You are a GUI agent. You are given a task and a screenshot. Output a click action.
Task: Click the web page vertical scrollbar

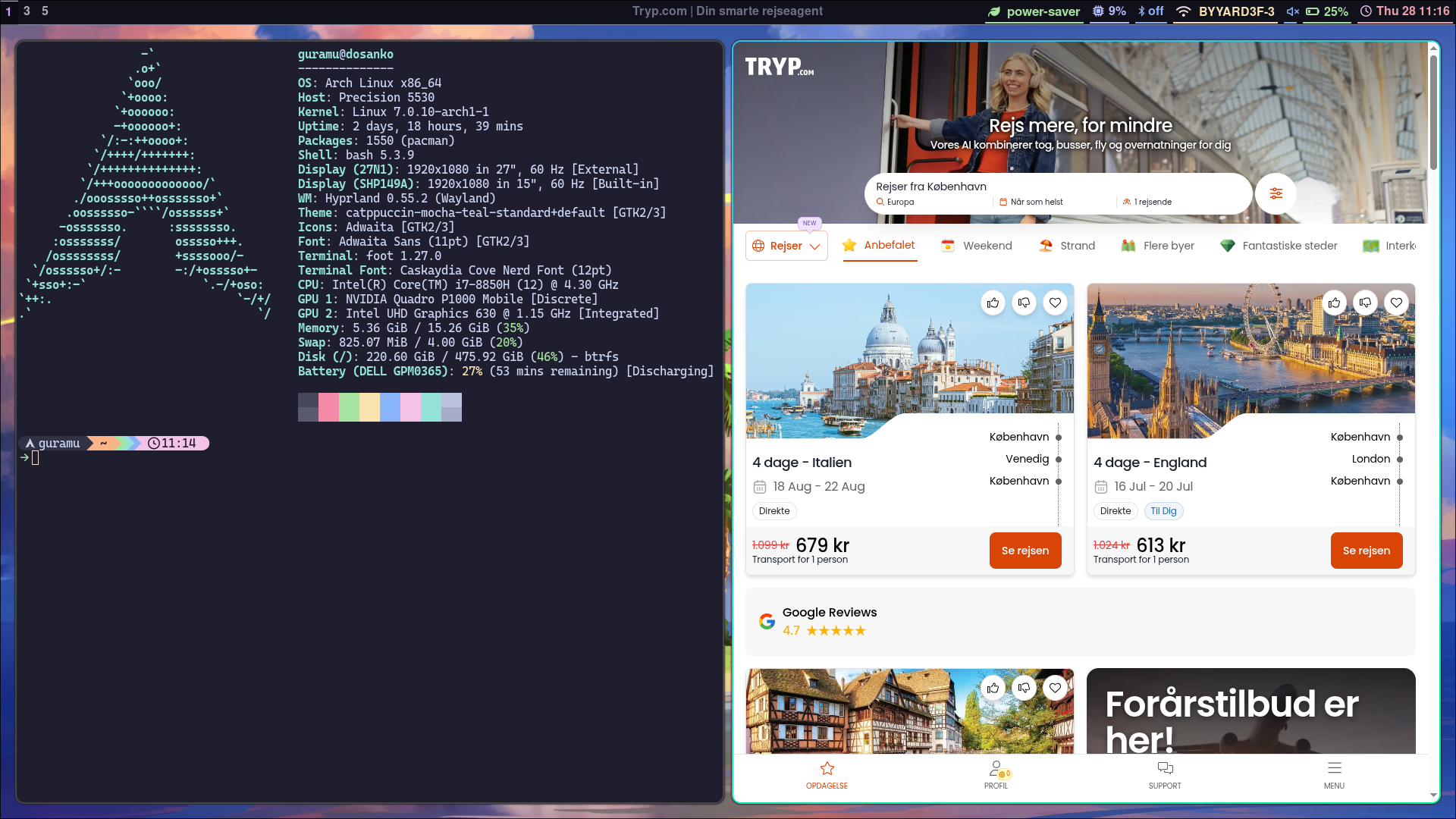point(1433,114)
